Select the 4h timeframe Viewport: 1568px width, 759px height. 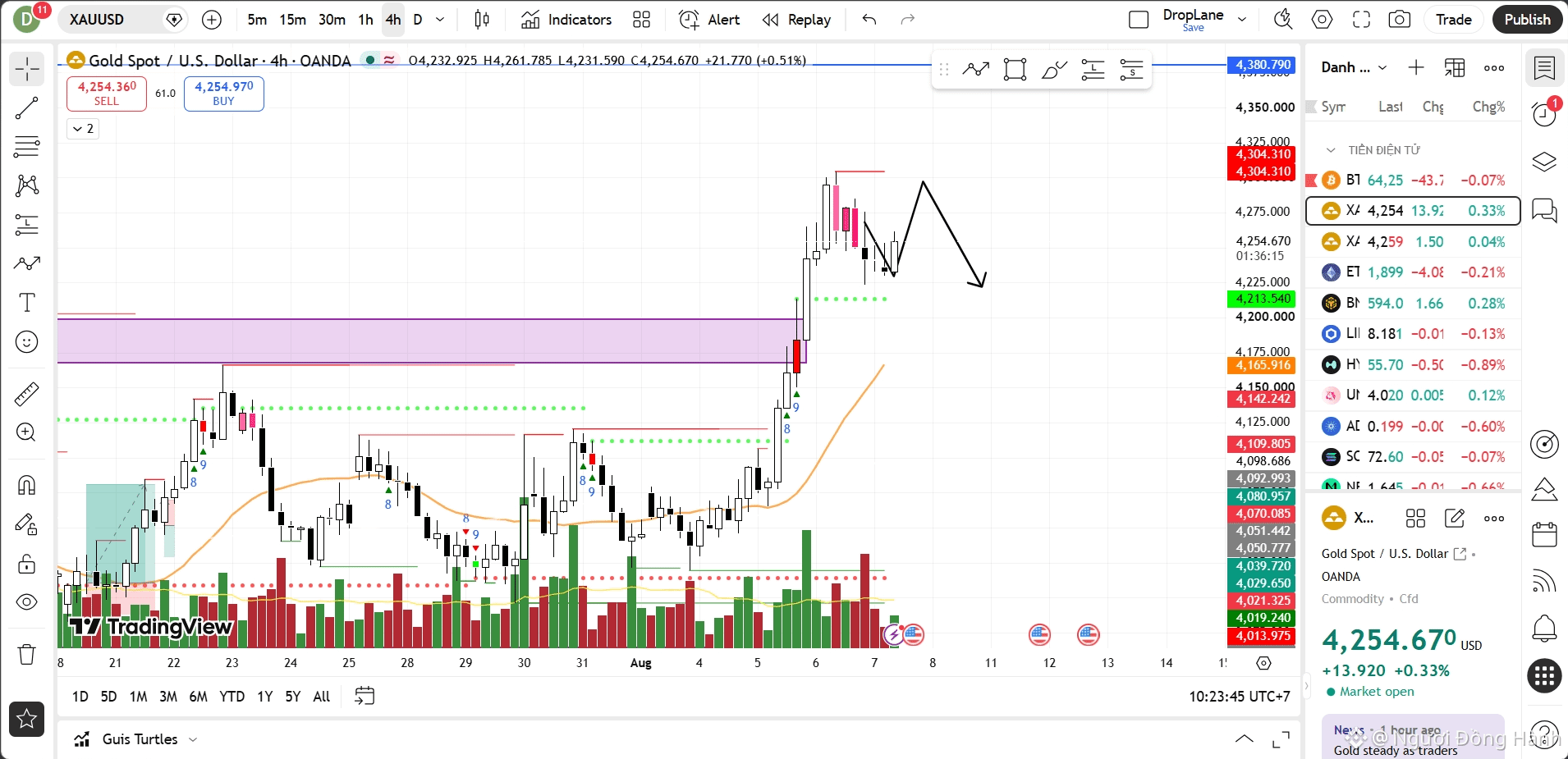(393, 20)
